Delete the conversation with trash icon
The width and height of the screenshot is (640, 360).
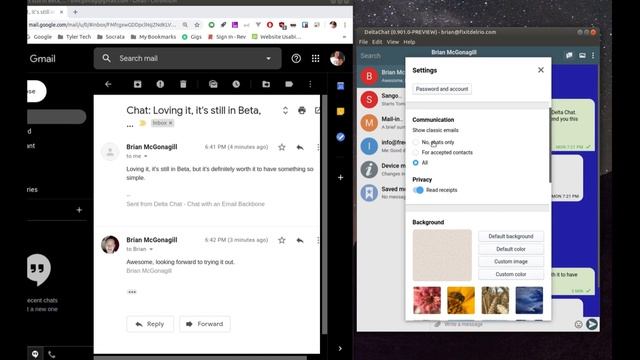coord(183,84)
